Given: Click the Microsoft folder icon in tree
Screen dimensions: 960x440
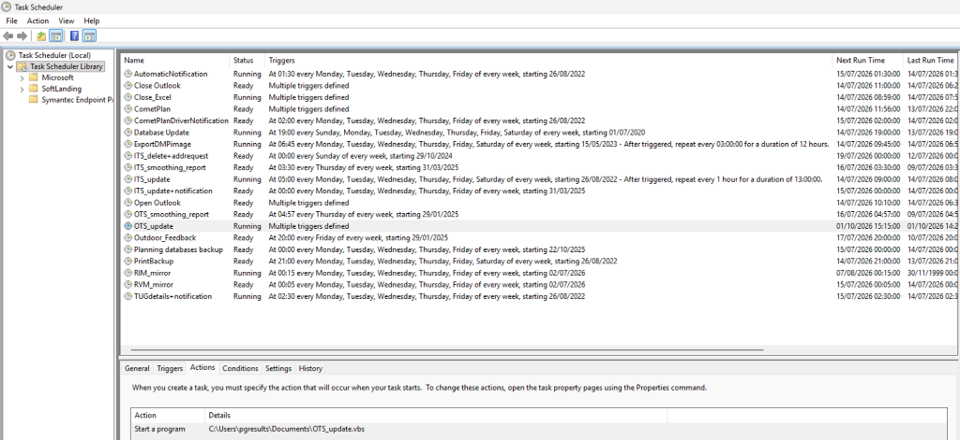Looking at the screenshot, I should tap(32, 78).
